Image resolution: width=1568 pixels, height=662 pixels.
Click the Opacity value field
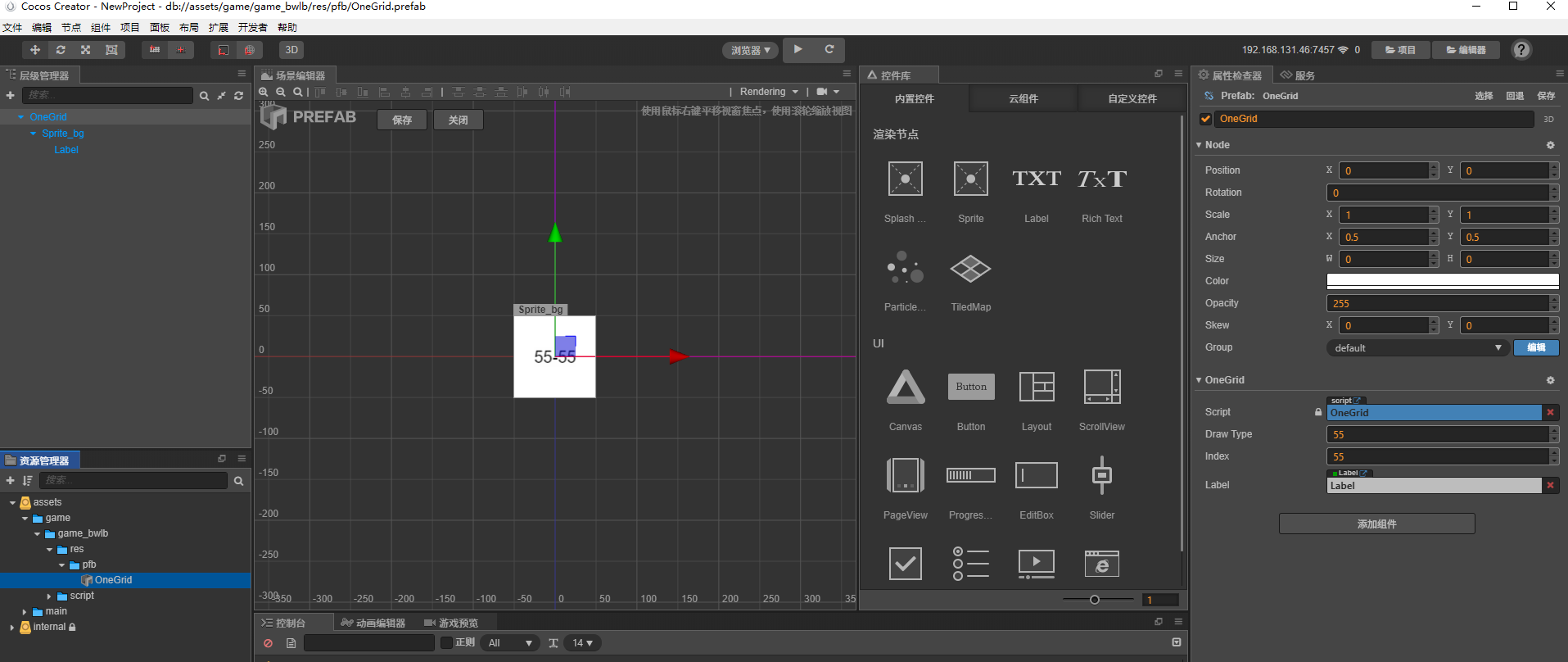coord(1438,303)
